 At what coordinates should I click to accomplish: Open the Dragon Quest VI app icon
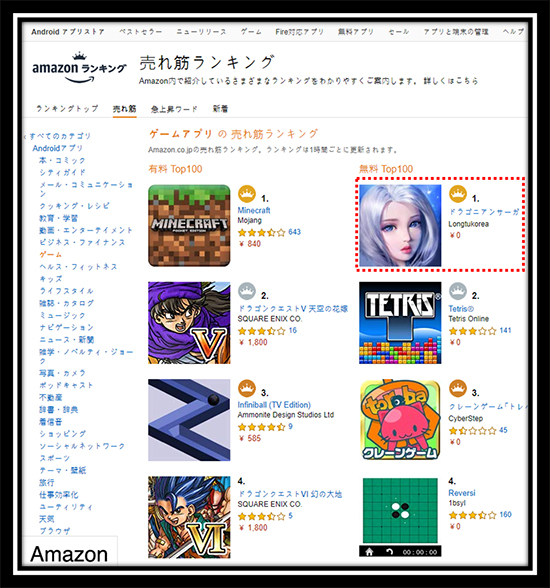189,517
